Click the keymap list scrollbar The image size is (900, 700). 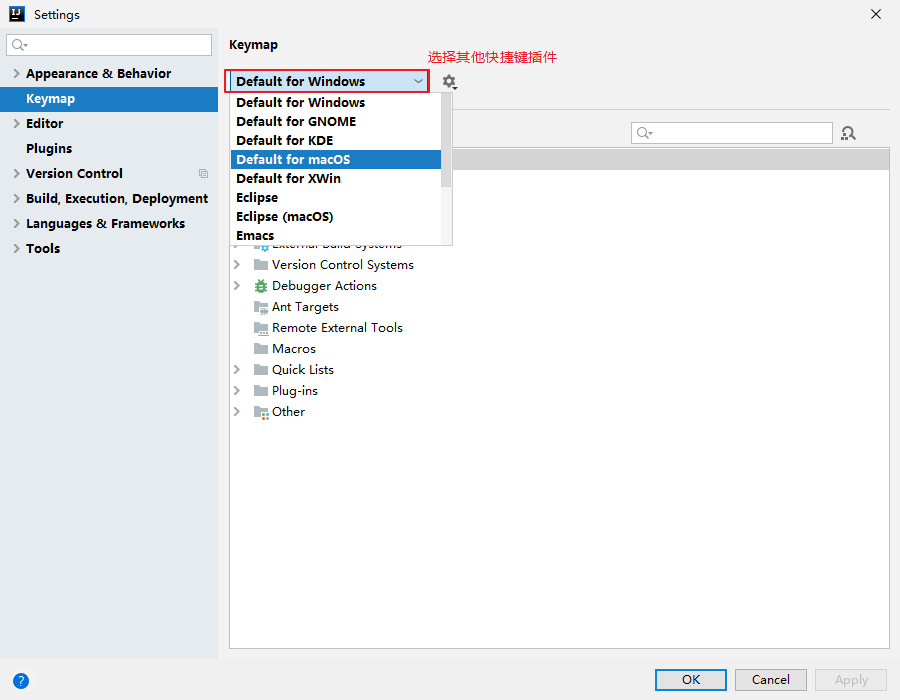[446, 140]
